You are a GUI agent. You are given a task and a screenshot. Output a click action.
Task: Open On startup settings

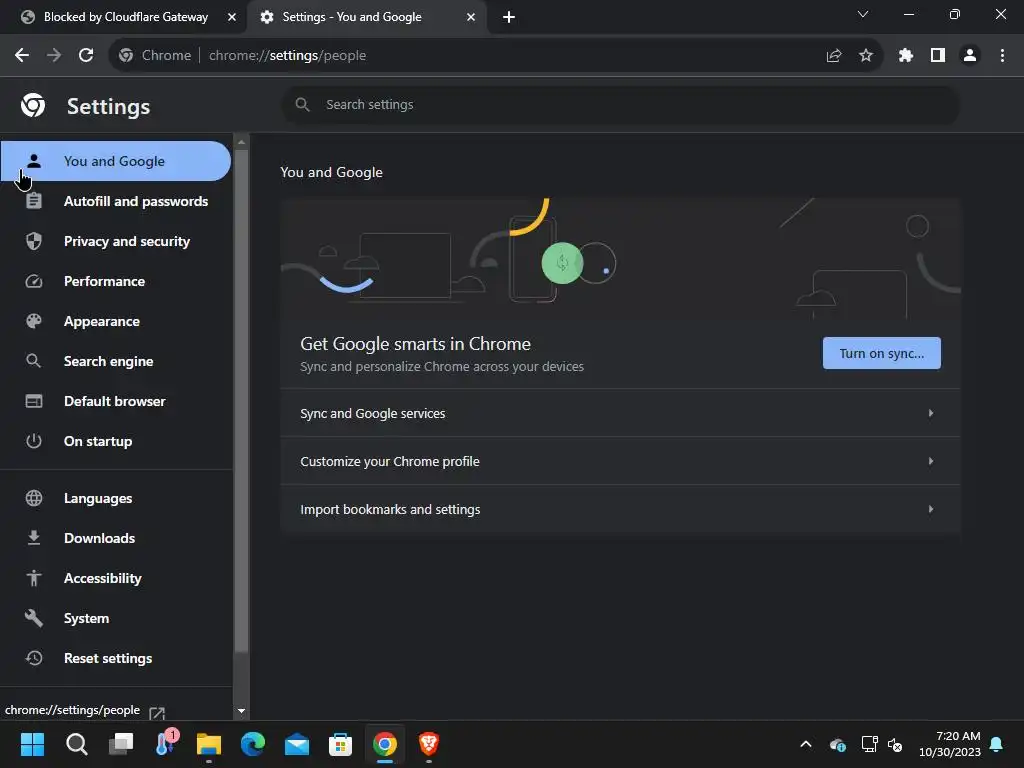pyautogui.click(x=116, y=441)
